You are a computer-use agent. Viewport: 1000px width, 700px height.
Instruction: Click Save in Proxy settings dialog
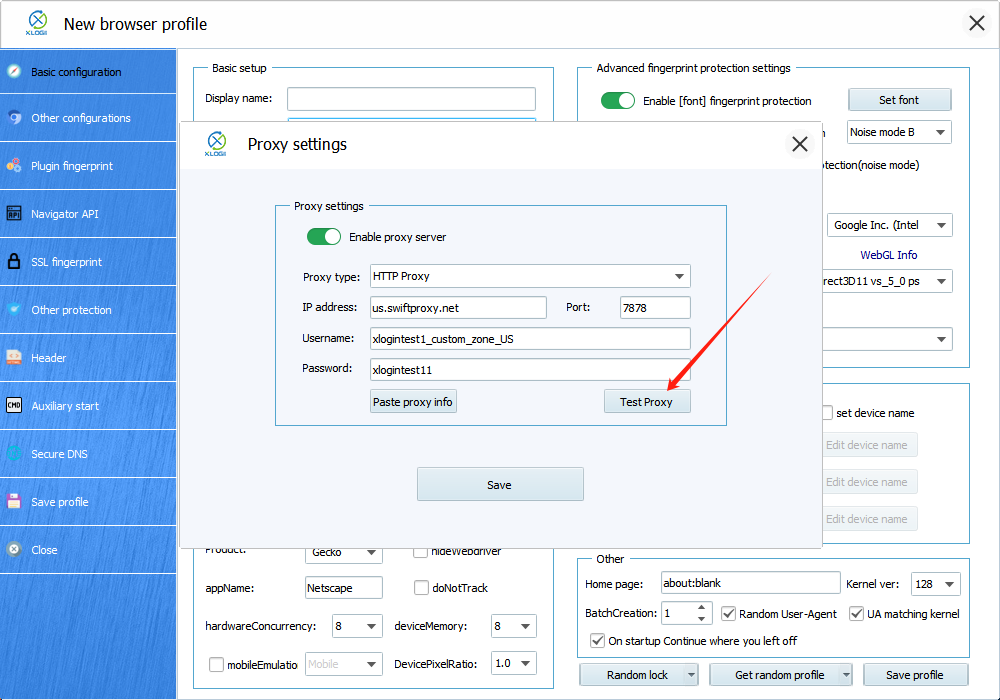coord(500,485)
